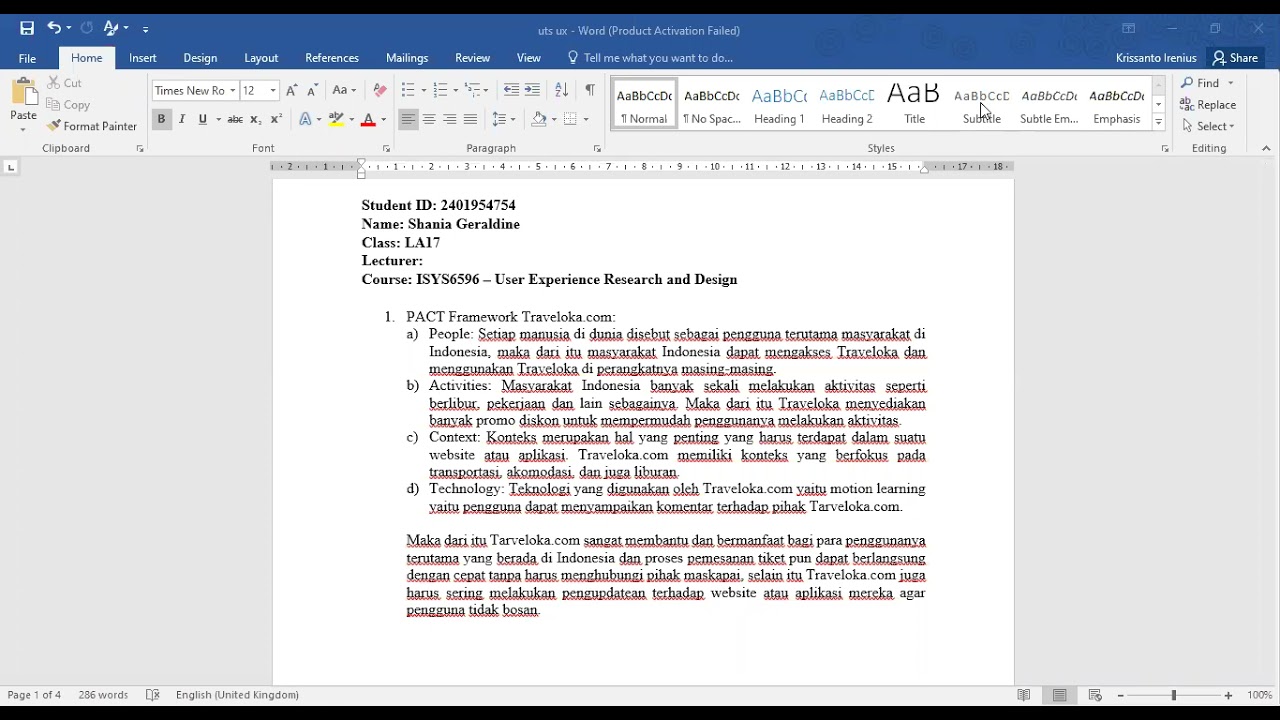1280x720 pixels.
Task: Copy the selected text
Action: pyautogui.click(x=68, y=105)
